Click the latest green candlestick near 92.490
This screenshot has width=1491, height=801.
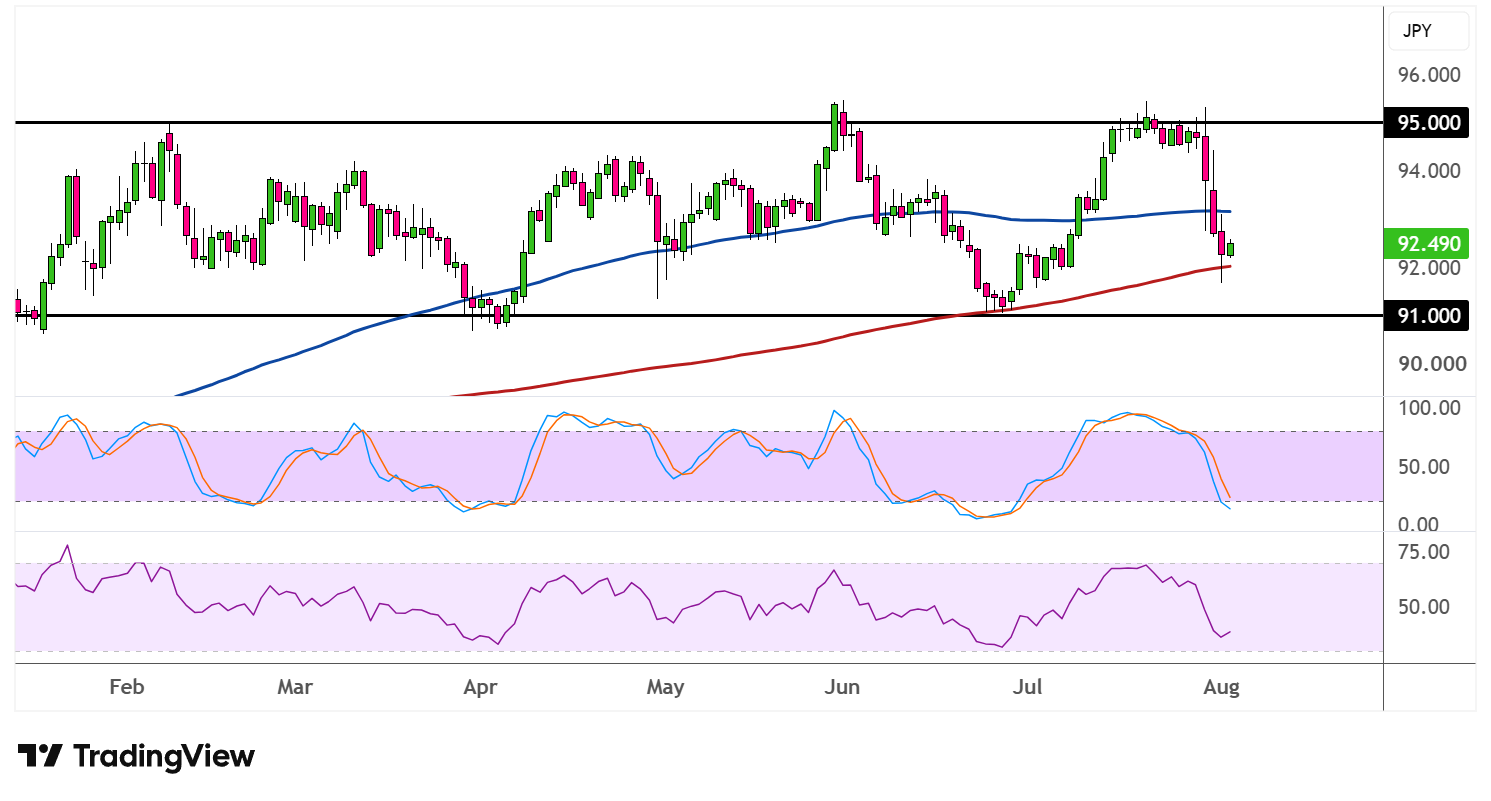[x=1231, y=249]
